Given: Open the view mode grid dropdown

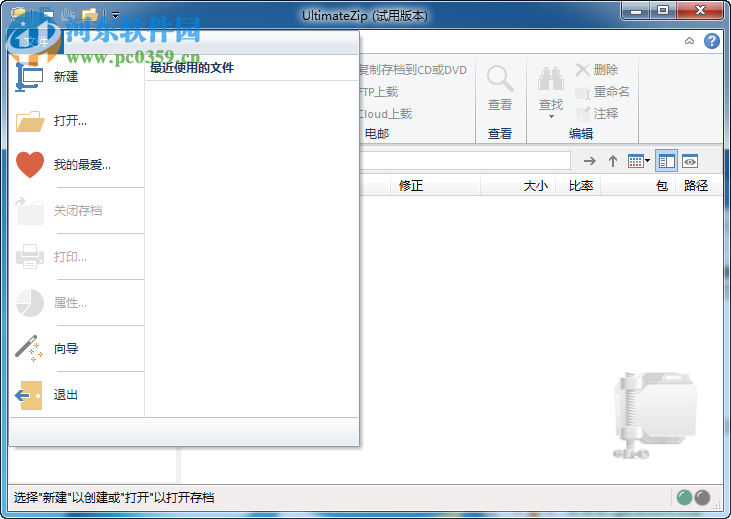Looking at the screenshot, I should point(639,161).
